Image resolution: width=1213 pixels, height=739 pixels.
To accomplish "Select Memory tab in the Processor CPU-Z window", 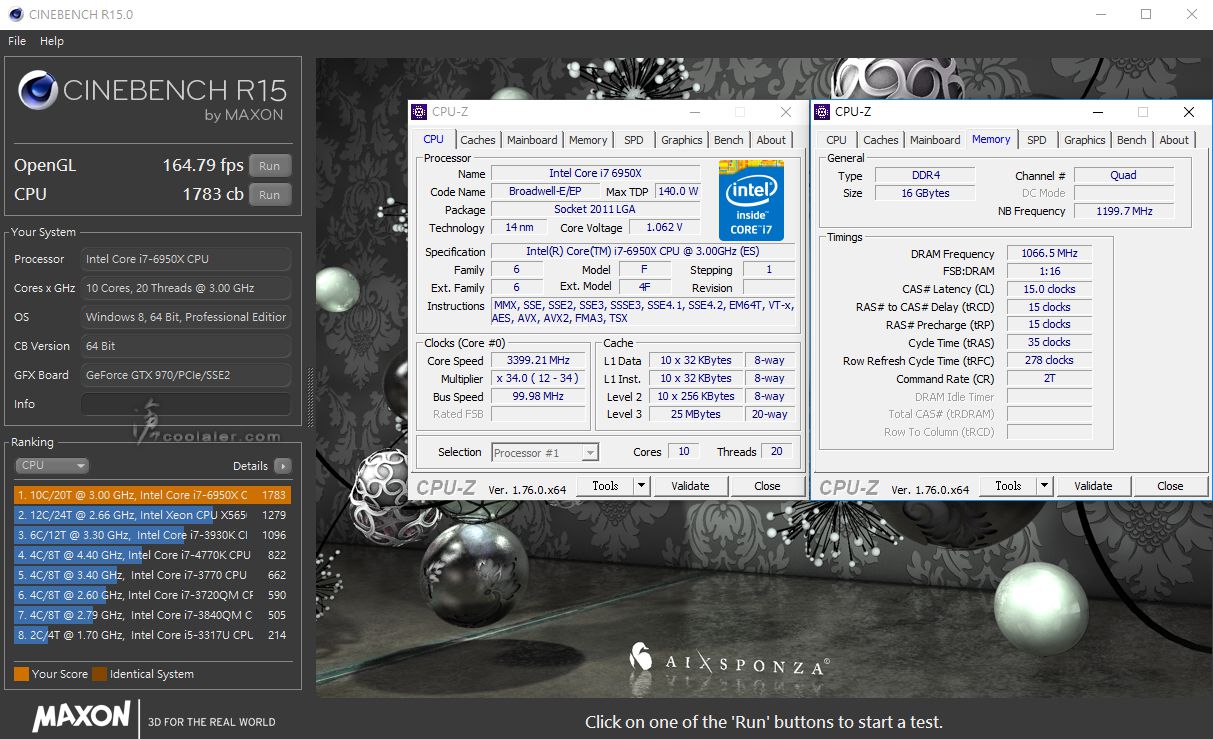I will tap(588, 140).
